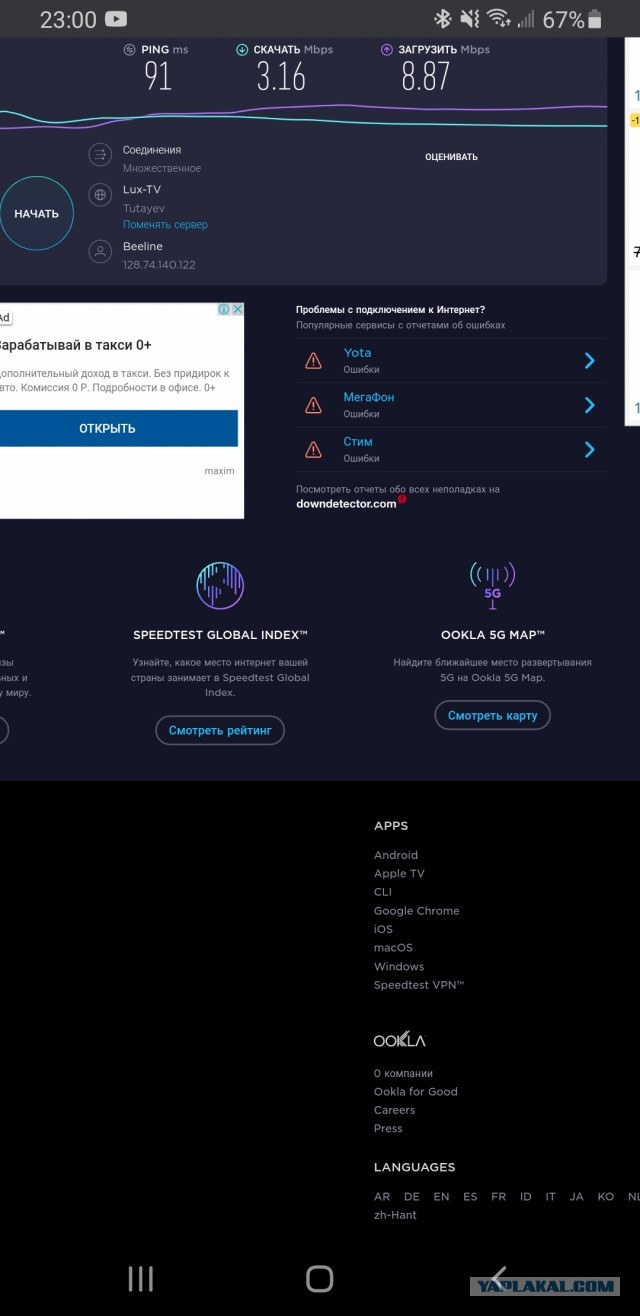Switch language to IT
Screen dimensions: 640x1316
551,1197
